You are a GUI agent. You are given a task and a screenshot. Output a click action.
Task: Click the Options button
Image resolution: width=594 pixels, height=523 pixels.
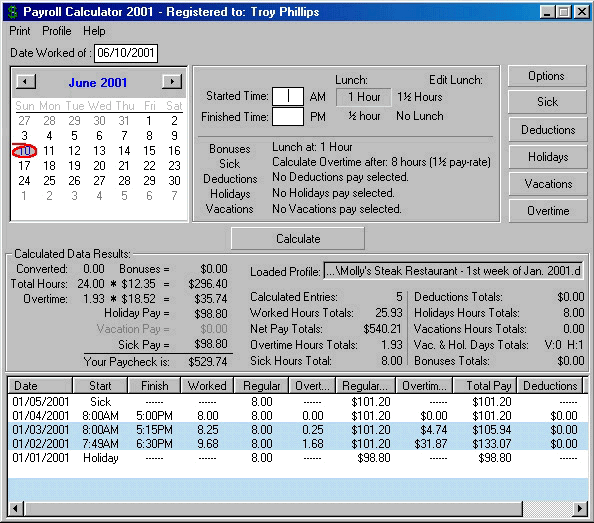coord(547,76)
